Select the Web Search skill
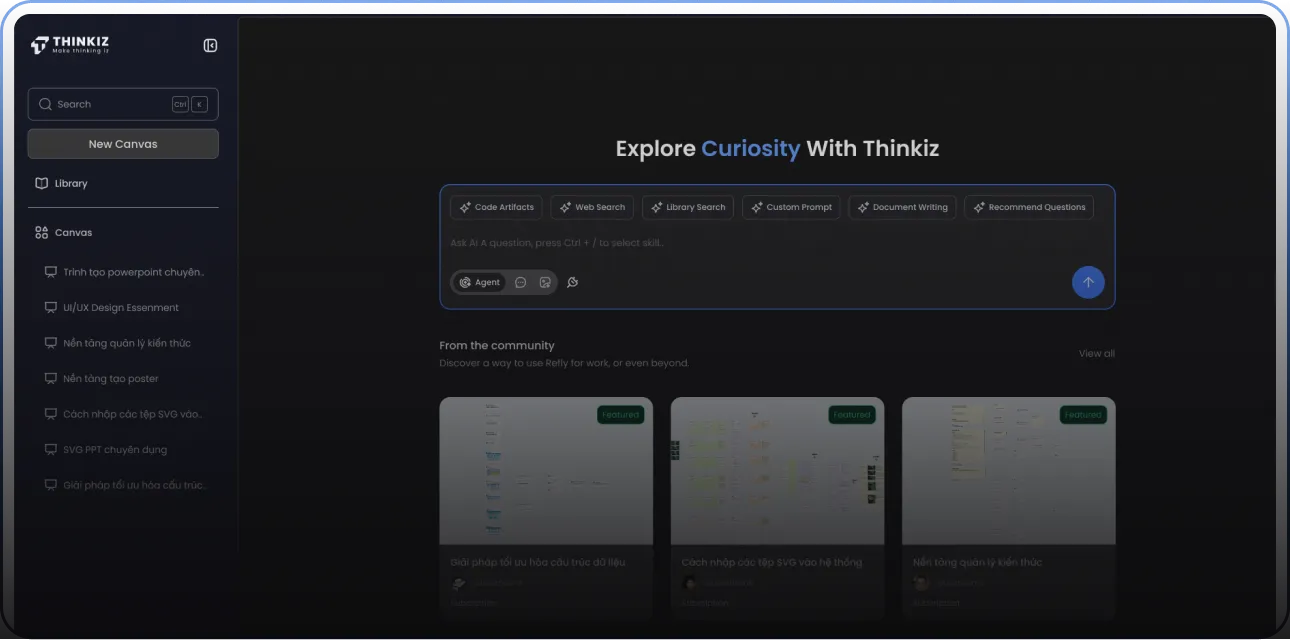Viewport: 1290px width, 640px height. pyautogui.click(x=592, y=207)
